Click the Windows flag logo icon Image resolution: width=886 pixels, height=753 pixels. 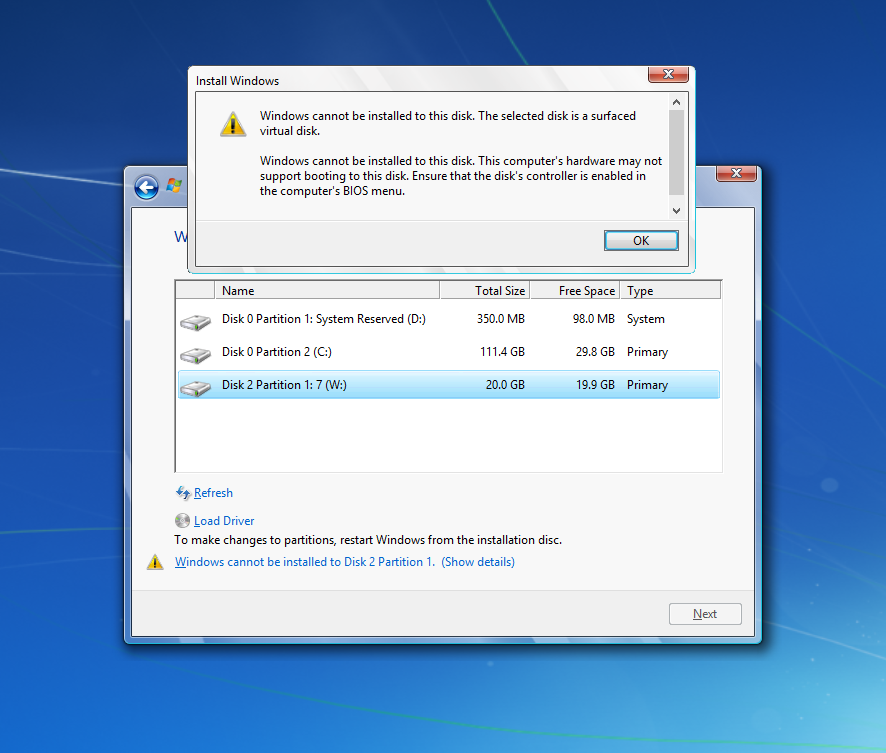[x=173, y=185]
